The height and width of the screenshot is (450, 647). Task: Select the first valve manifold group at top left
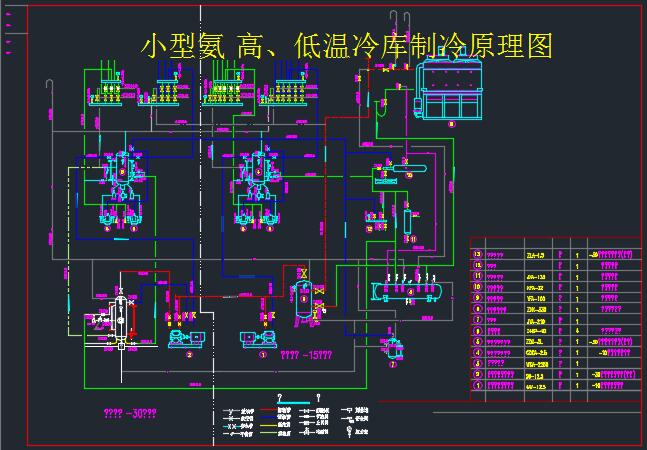106,87
